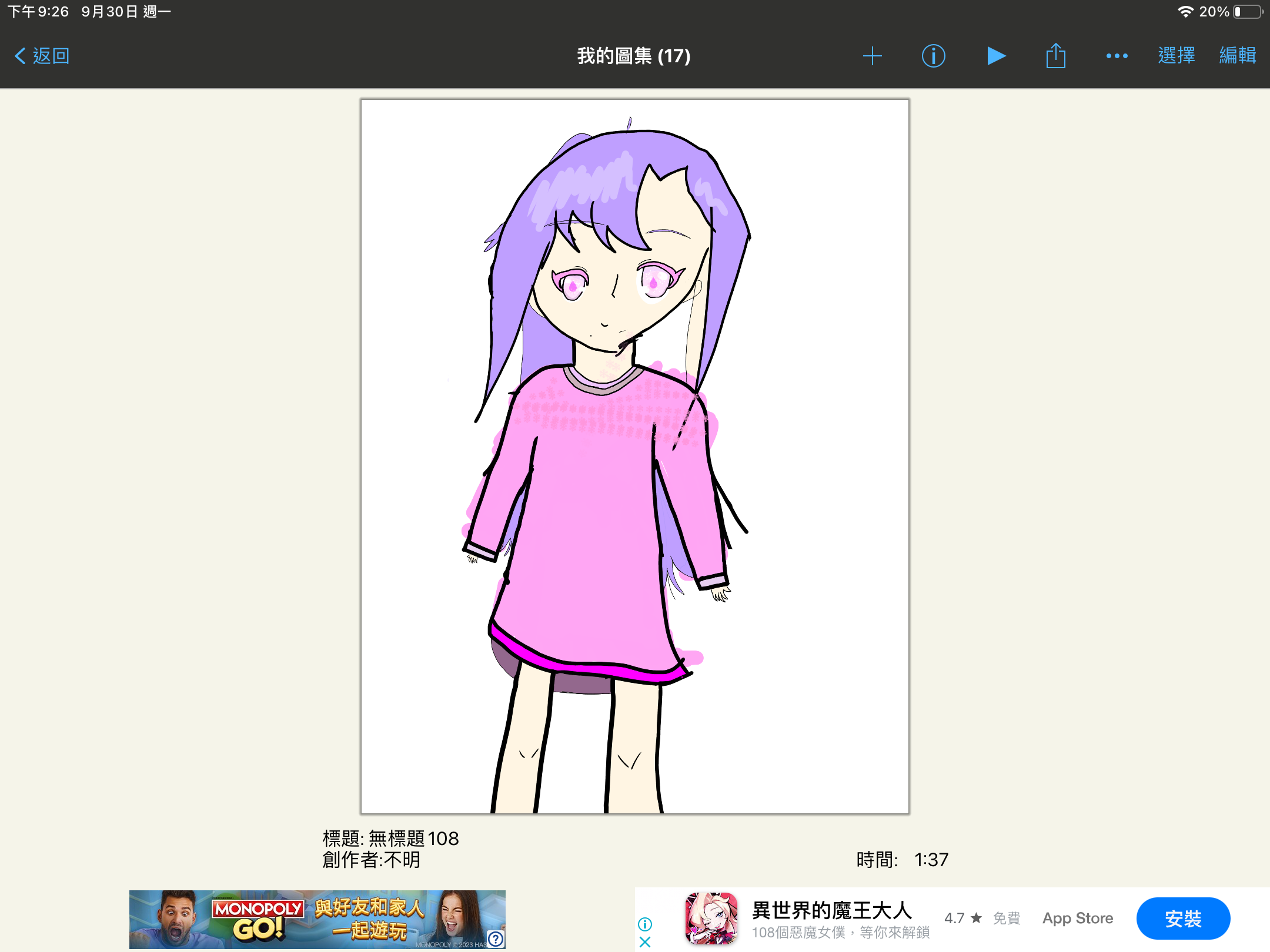
Task: Tap the plus icon to add artwork
Action: point(873,56)
